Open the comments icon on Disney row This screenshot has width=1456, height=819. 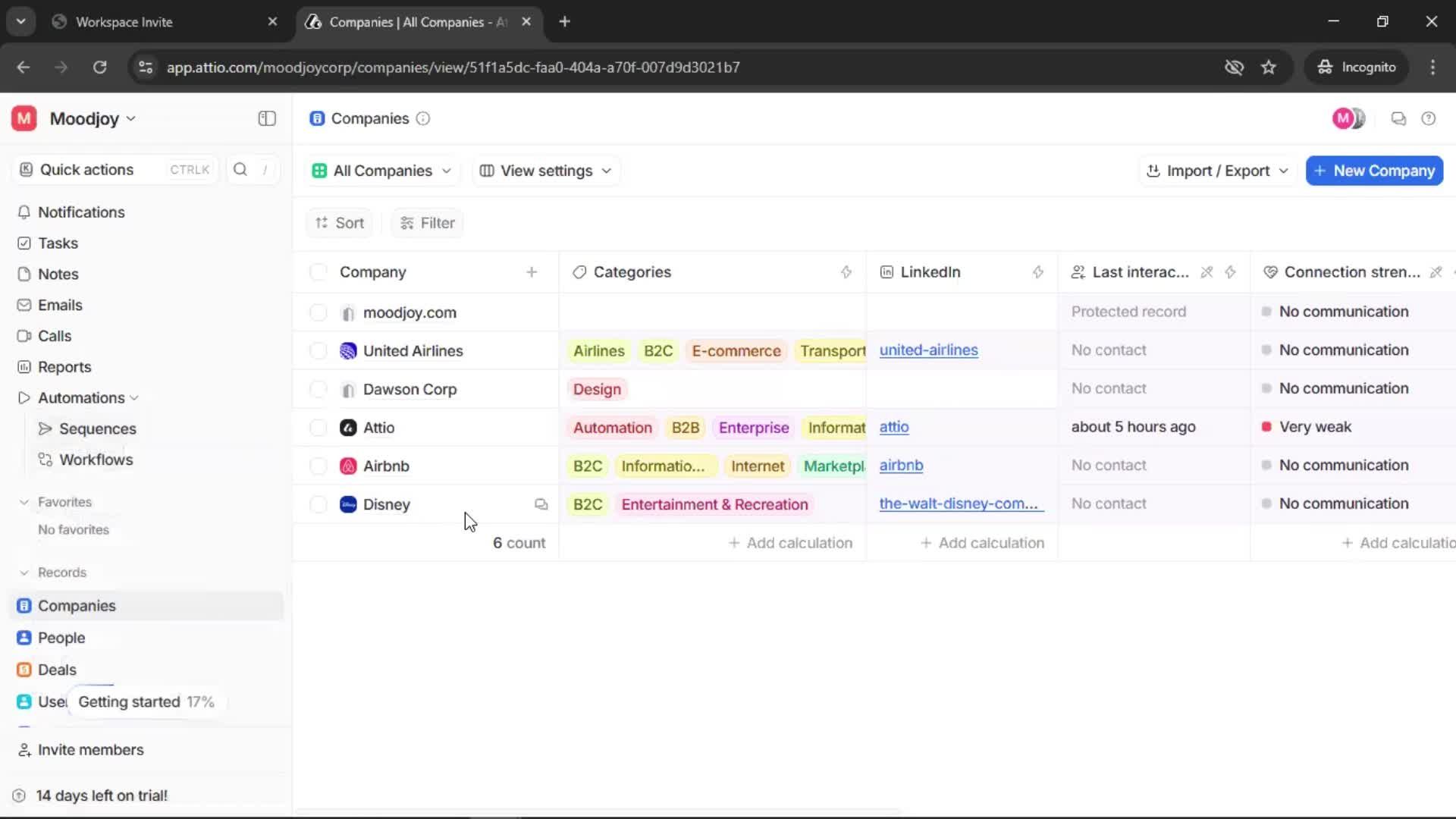pyautogui.click(x=541, y=504)
